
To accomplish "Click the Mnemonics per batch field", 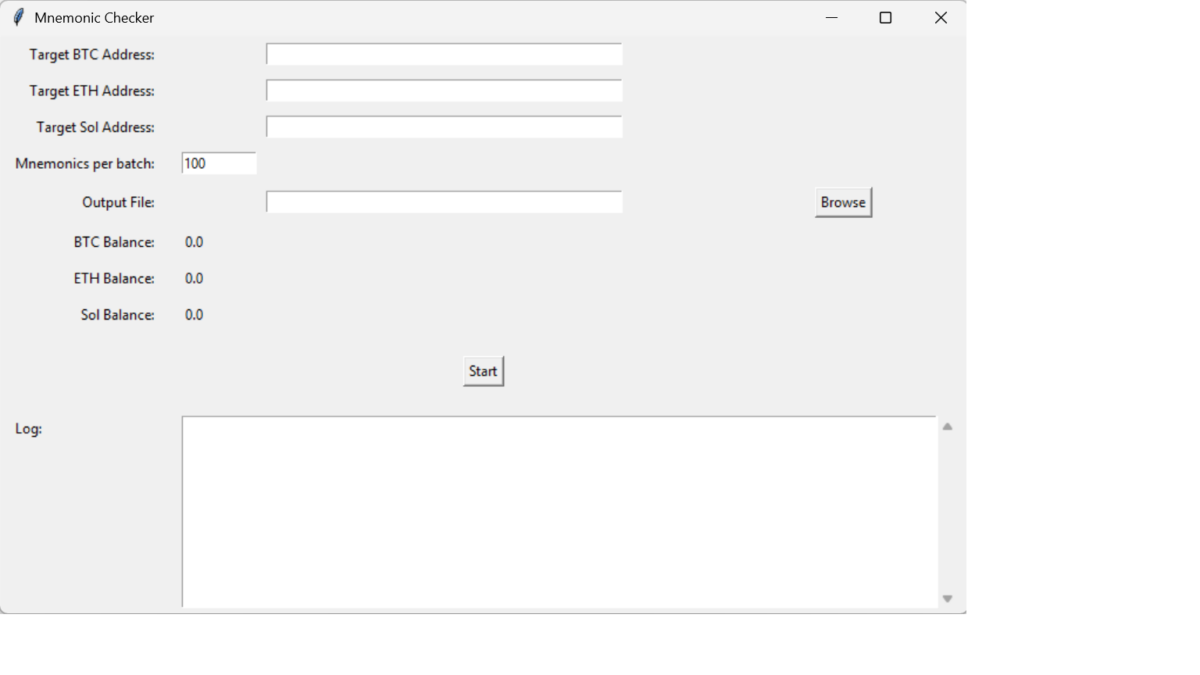I will point(219,163).
